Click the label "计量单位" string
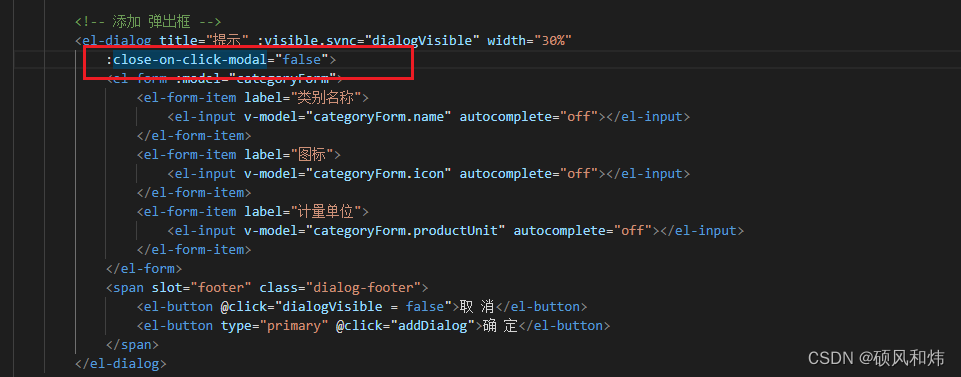The image size is (961, 377). [330, 211]
